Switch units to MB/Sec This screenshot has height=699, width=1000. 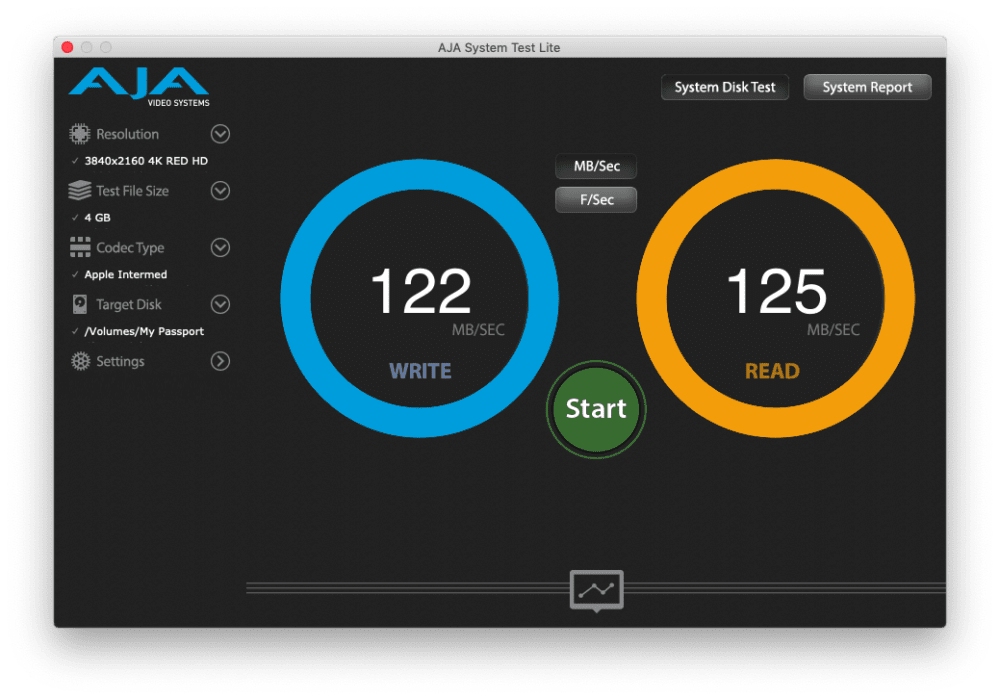coord(596,166)
